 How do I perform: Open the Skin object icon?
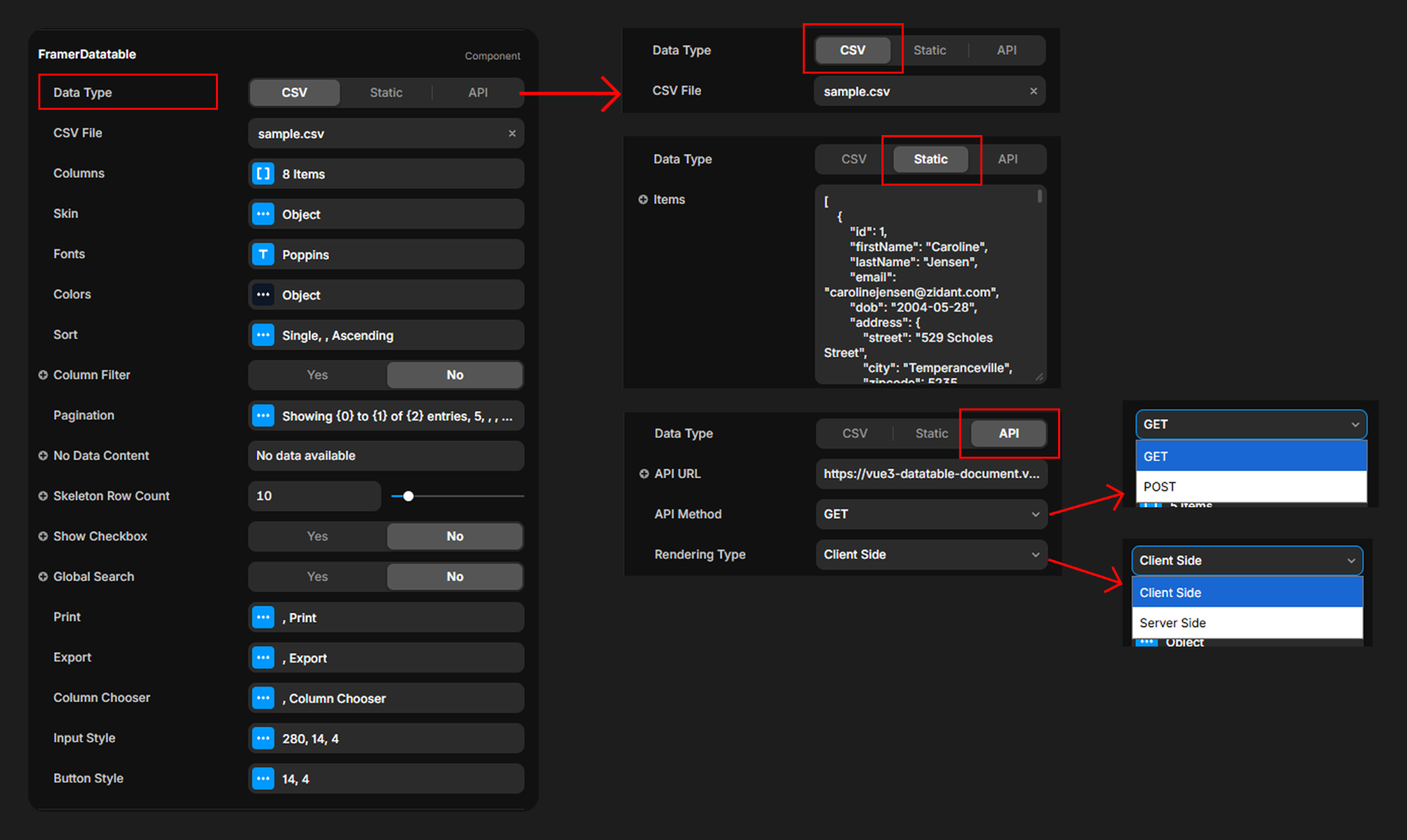(x=263, y=214)
